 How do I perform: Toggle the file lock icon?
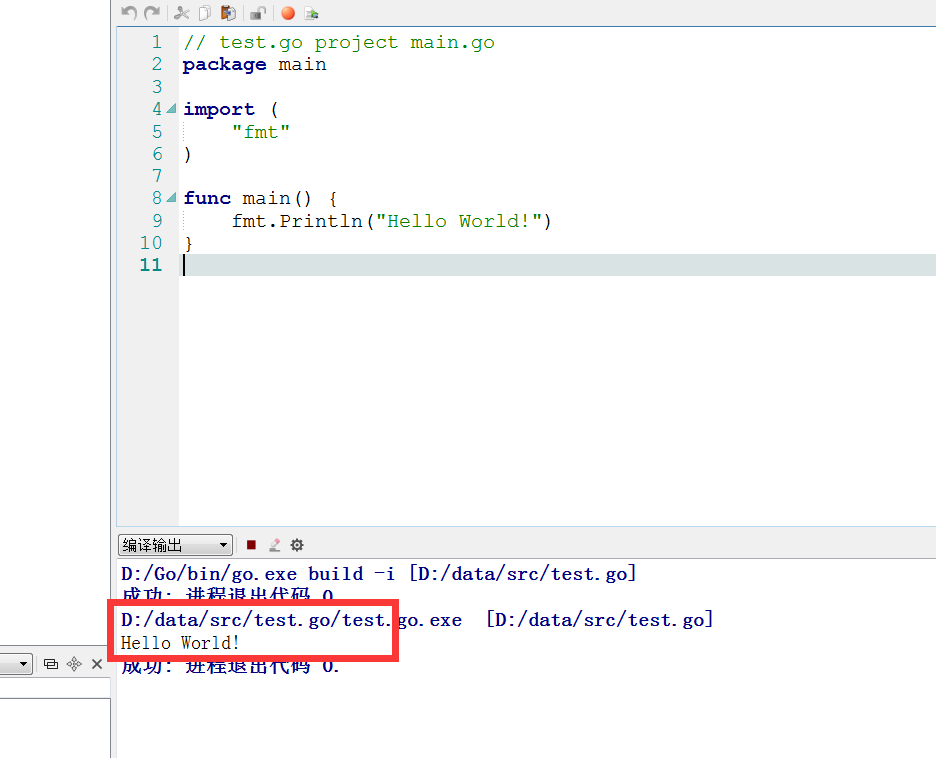pos(257,13)
